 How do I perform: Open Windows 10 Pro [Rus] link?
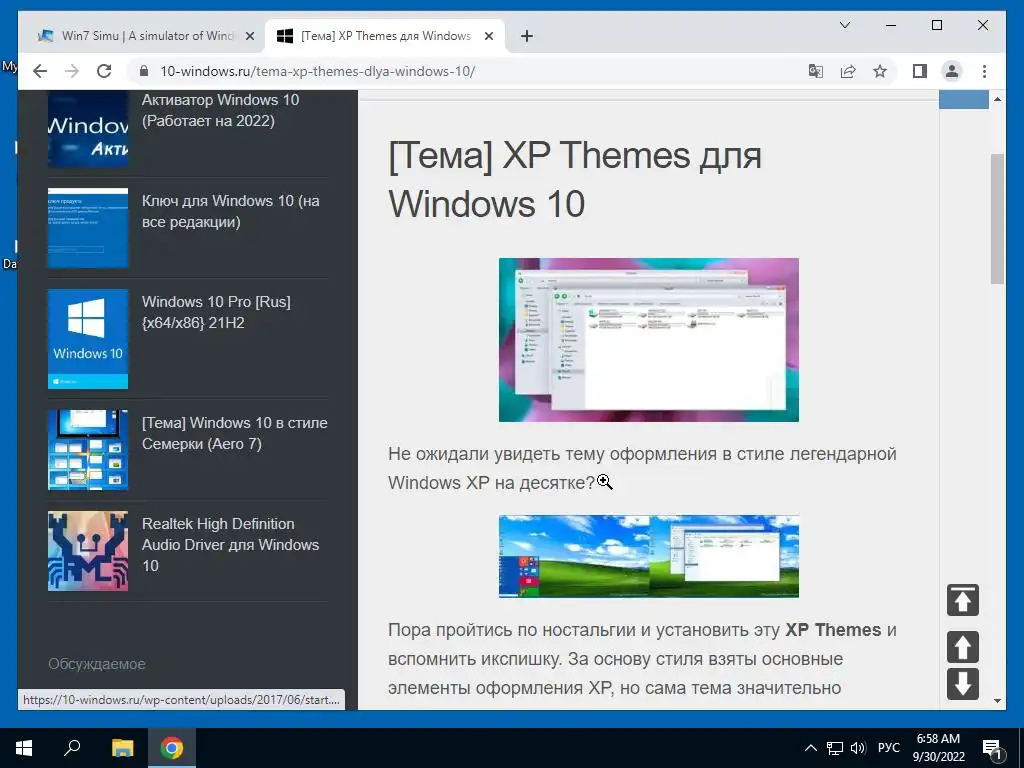(x=216, y=312)
